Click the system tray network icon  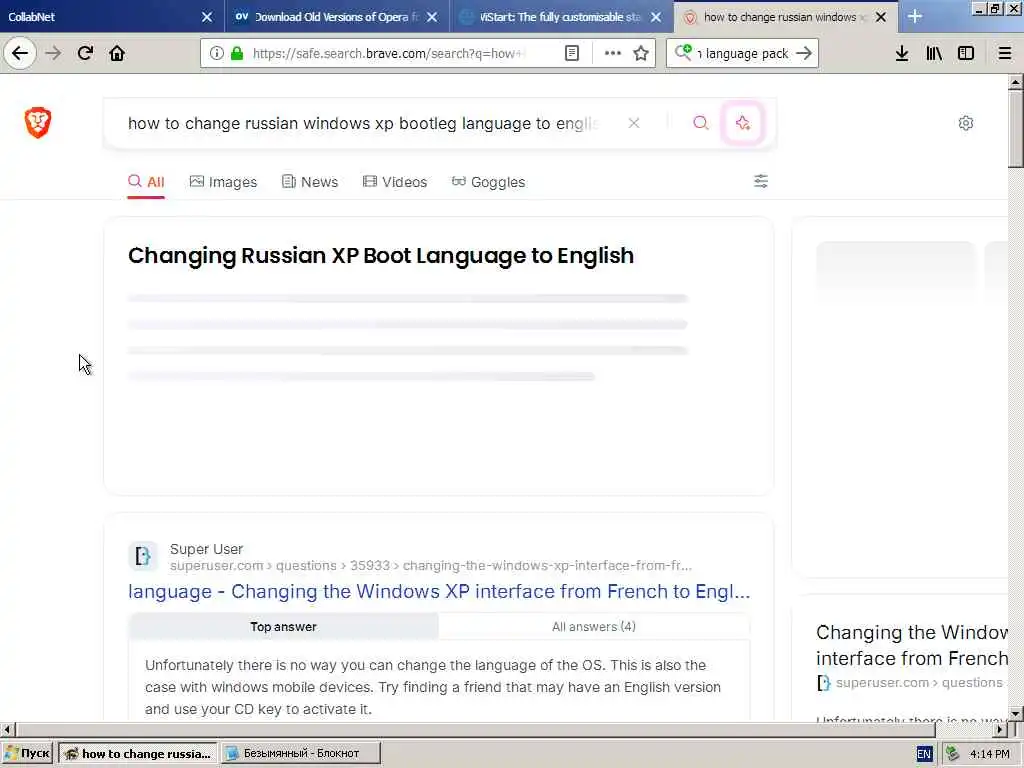click(x=953, y=754)
